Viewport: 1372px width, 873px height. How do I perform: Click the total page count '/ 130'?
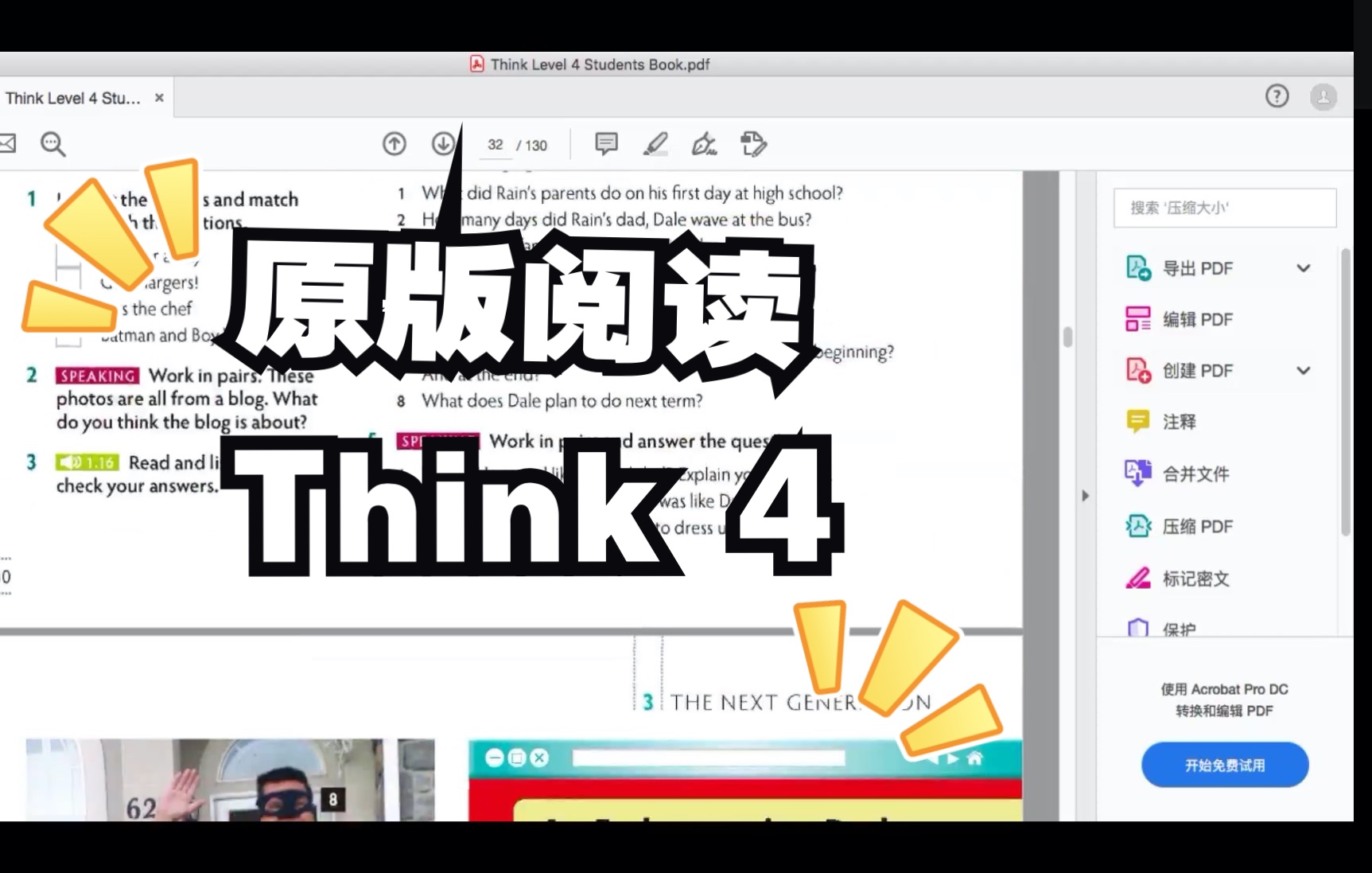pyautogui.click(x=532, y=146)
